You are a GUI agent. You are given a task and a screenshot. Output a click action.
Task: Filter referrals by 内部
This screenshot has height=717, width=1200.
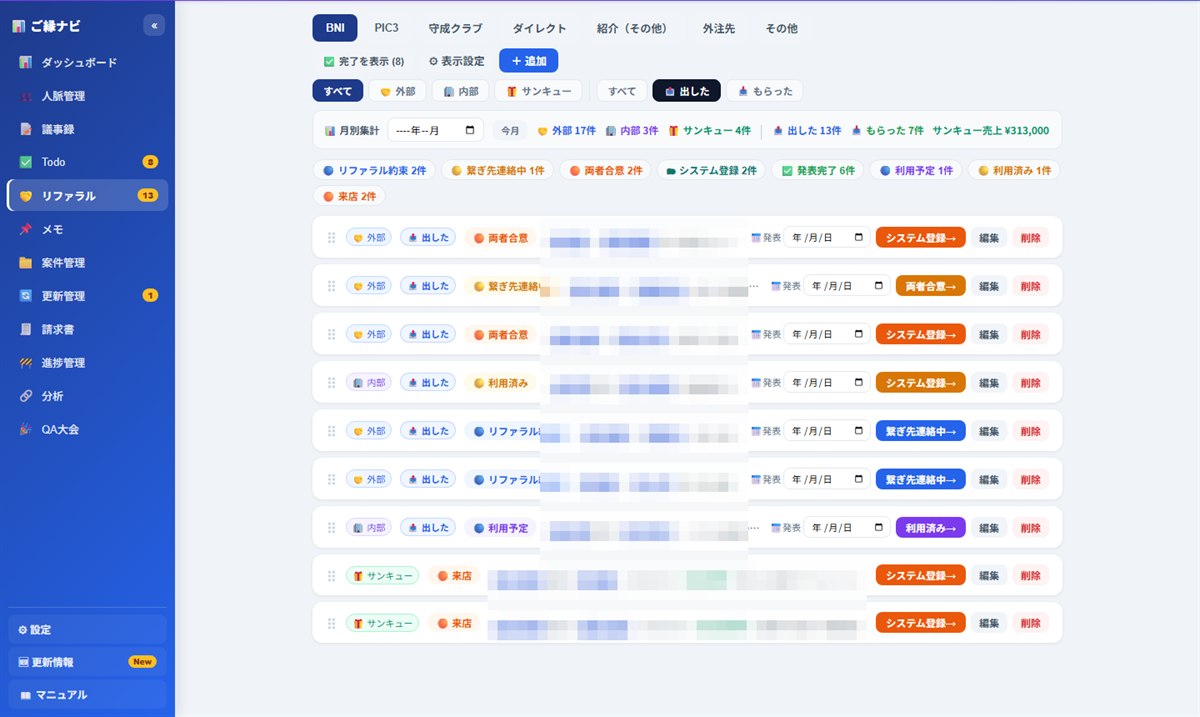(461, 91)
